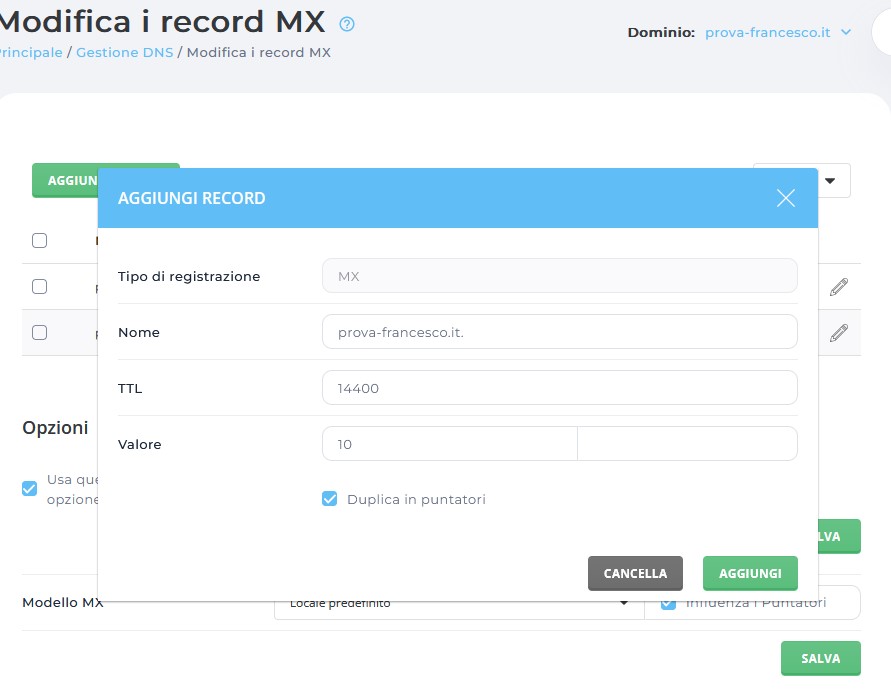This screenshot has width=891, height=700.
Task: Click the pencil edit icon in second row
Action: click(838, 333)
